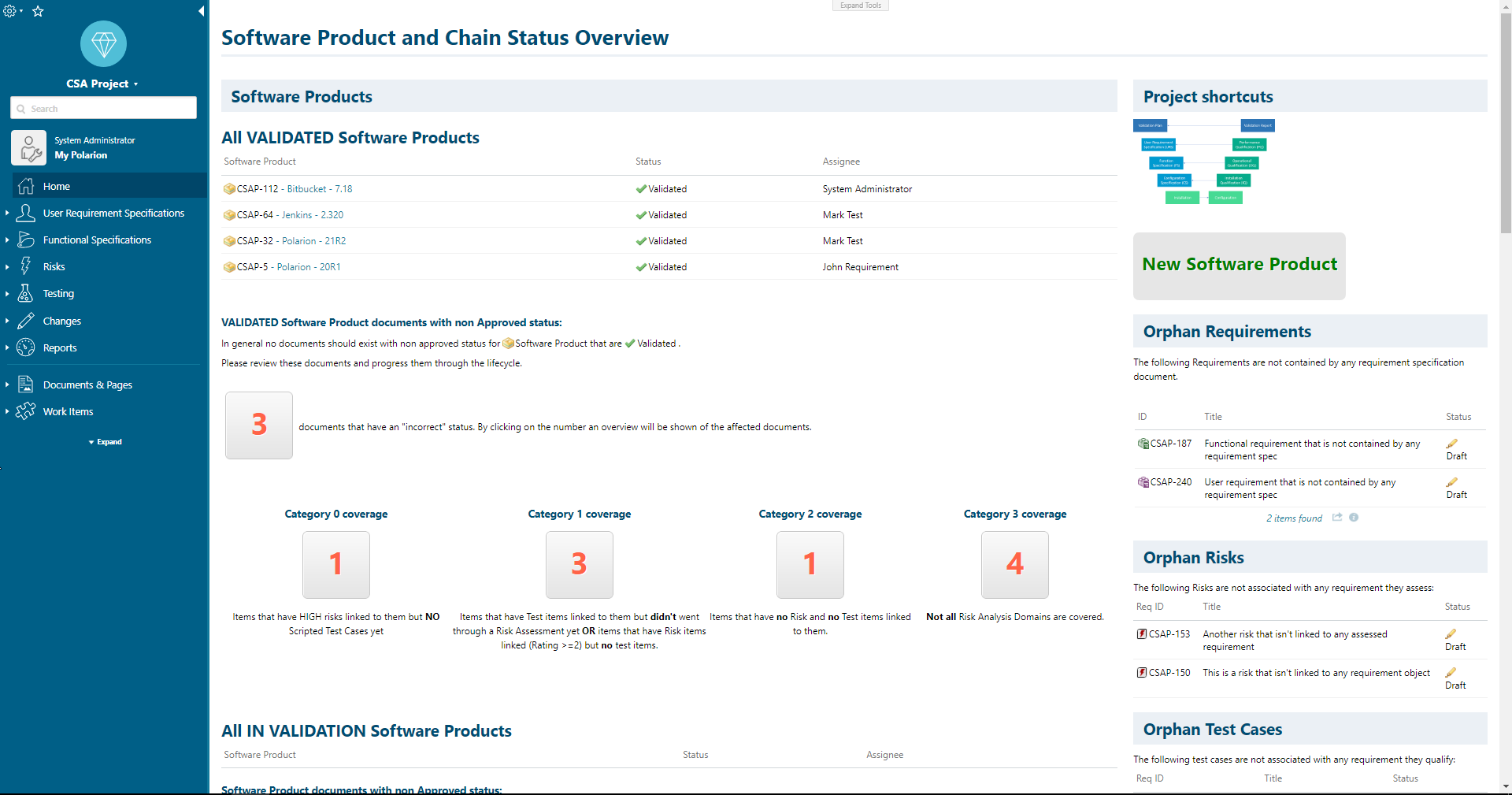Go to the Home navigation item

coord(57,186)
